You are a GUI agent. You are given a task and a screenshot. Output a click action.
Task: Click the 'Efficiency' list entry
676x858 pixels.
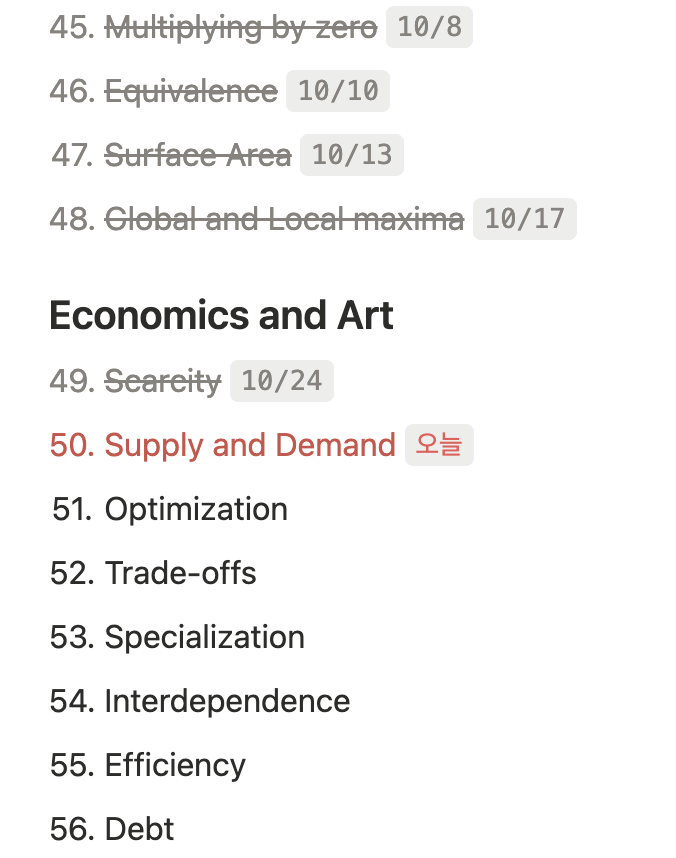[x=175, y=765]
